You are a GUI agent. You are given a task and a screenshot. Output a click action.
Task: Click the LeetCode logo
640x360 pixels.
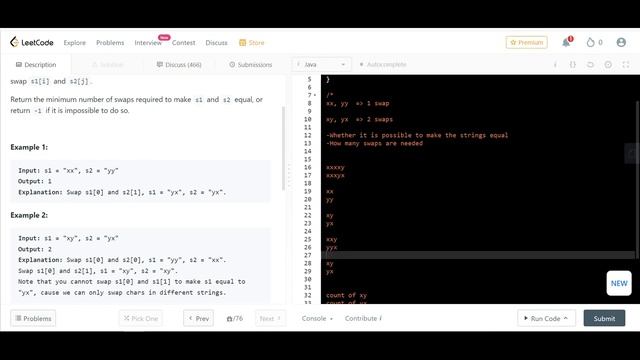point(32,42)
